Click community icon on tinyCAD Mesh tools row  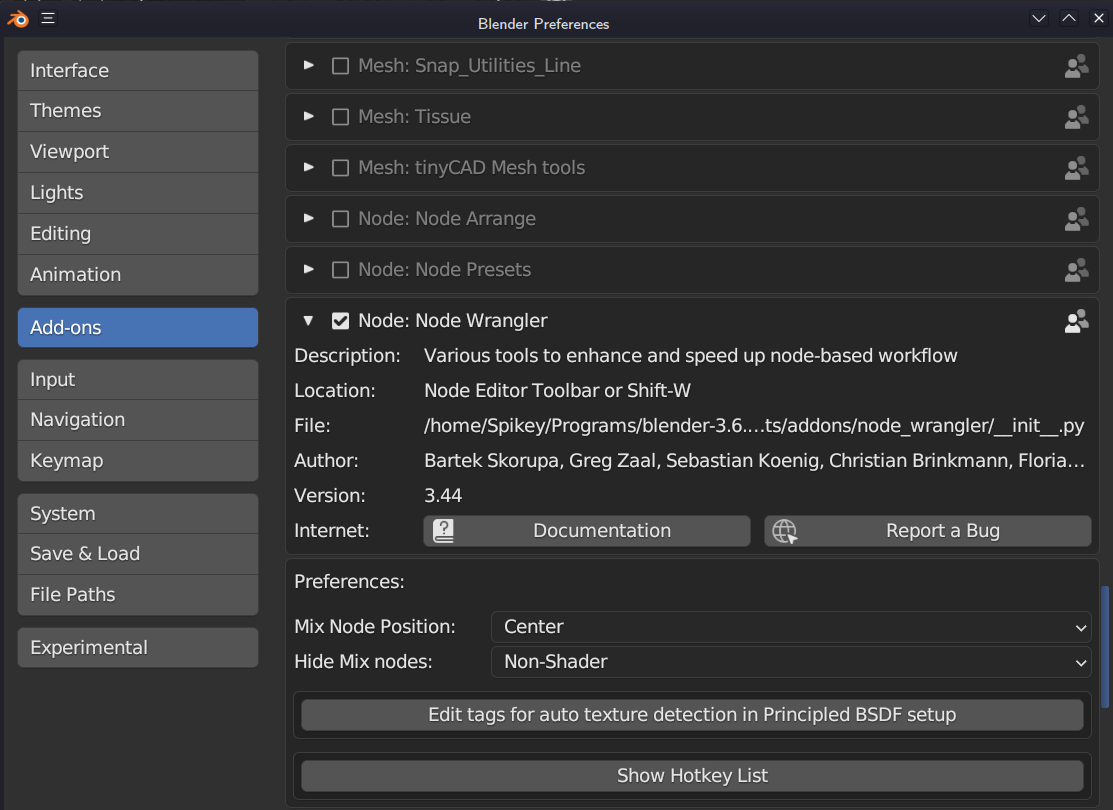1076,168
